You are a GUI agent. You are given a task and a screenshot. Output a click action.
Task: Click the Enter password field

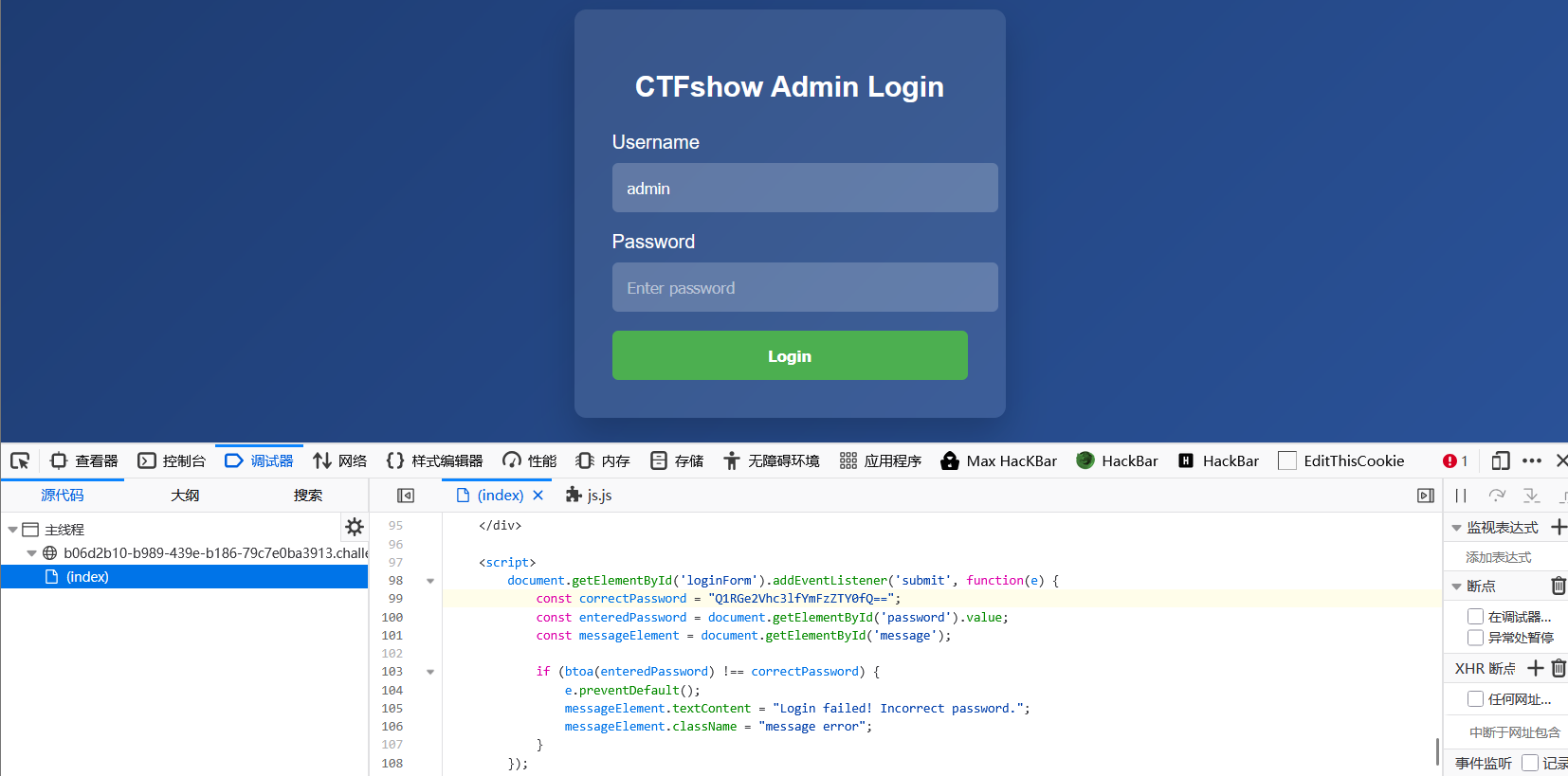805,287
